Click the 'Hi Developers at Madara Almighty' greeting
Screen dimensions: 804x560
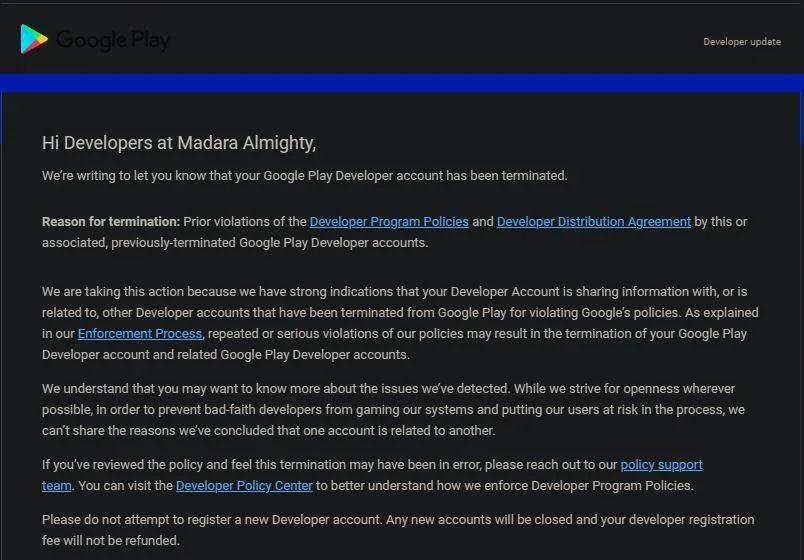click(179, 143)
